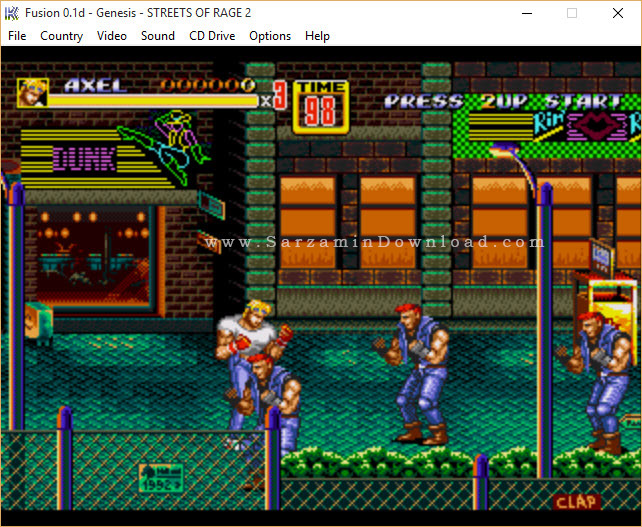
Task: Click the DUNK neon sign
Action: (x=85, y=159)
